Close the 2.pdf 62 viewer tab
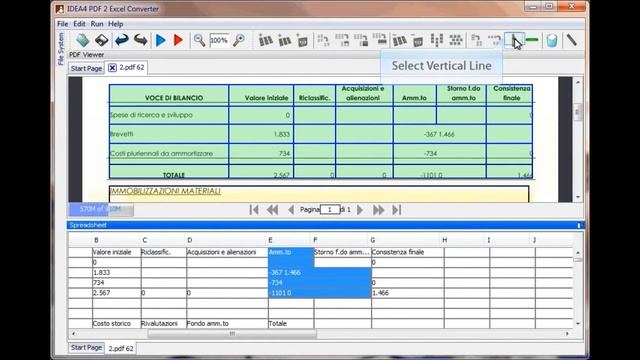Image resolution: width=640 pixels, height=360 pixels. tap(112, 68)
